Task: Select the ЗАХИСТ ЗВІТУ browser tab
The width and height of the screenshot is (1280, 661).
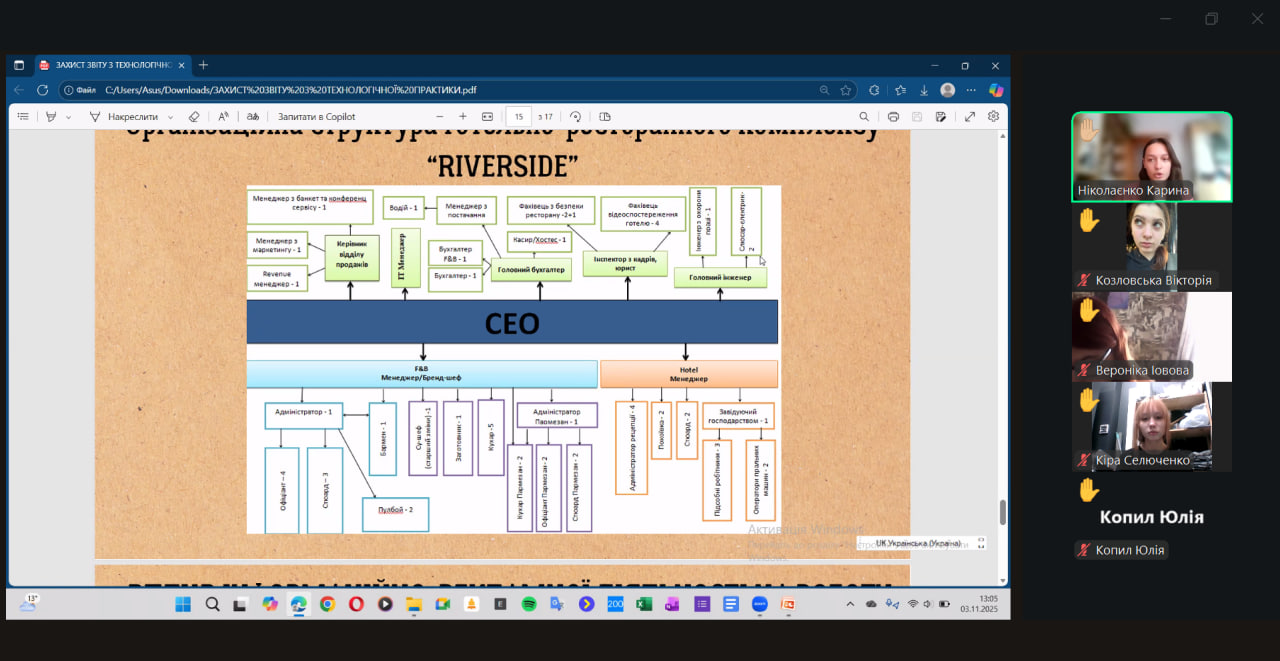Action: pos(108,65)
